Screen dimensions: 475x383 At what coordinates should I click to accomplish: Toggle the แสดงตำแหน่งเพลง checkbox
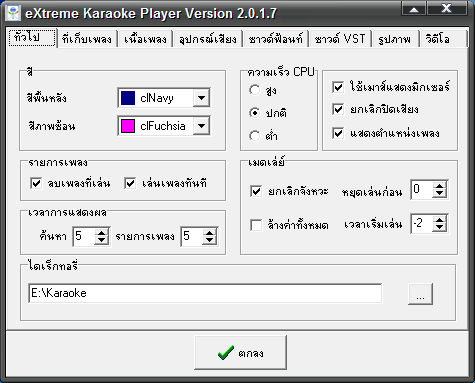338,133
